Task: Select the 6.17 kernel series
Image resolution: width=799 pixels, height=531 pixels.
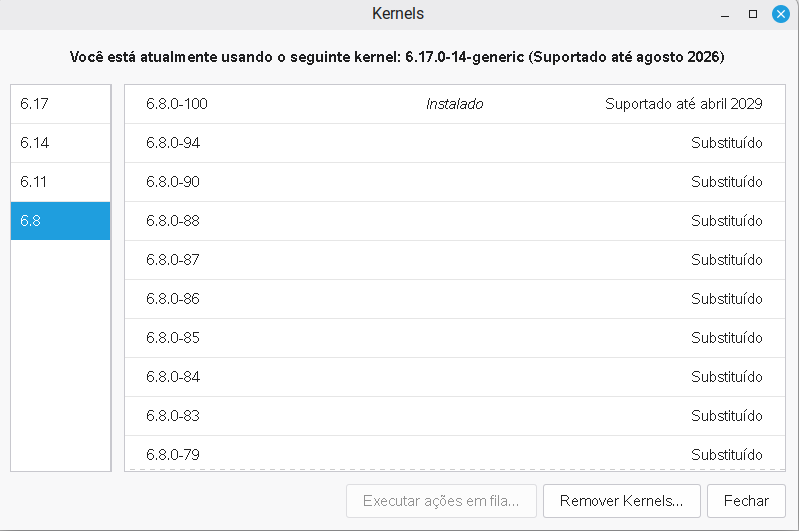Action: 60,104
